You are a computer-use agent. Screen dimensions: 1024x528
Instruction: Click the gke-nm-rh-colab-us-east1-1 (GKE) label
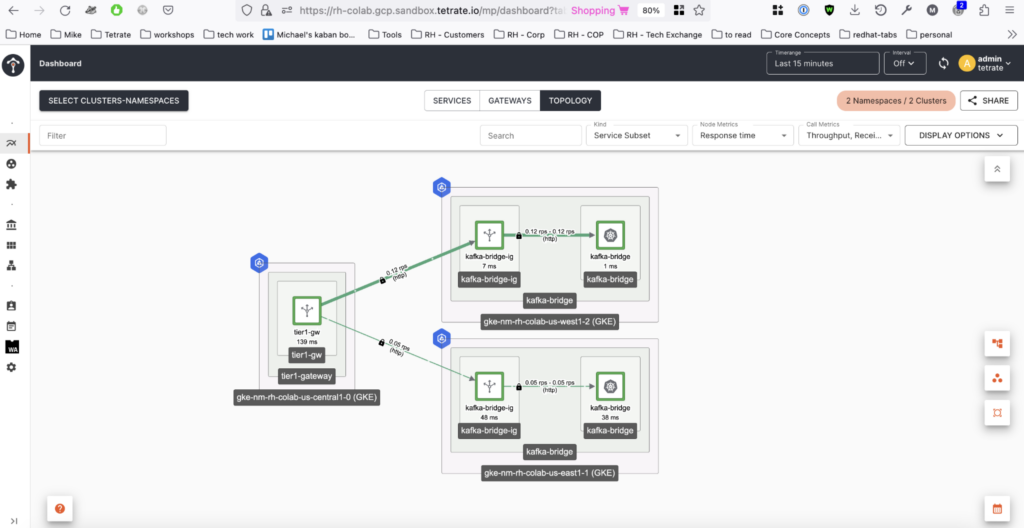550,473
